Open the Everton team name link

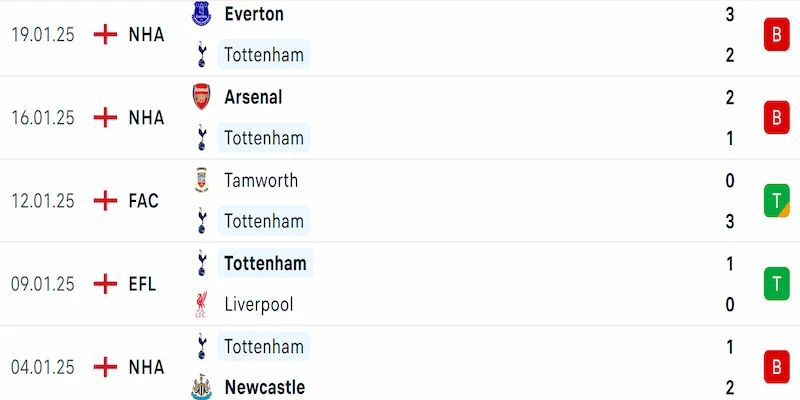click(x=254, y=14)
